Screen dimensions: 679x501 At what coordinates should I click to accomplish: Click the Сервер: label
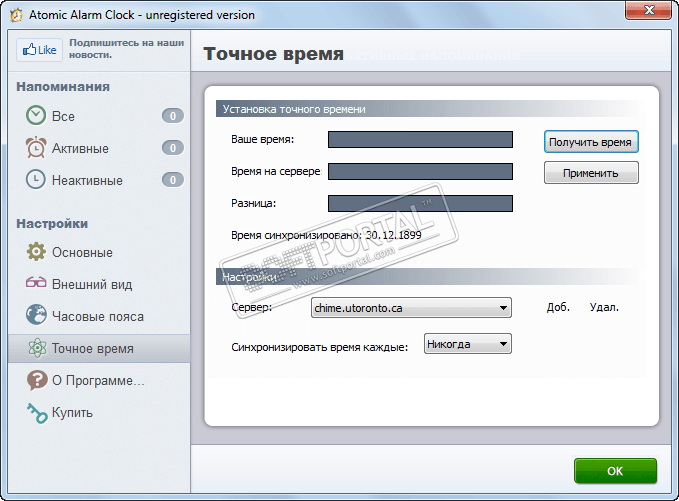pyautogui.click(x=252, y=307)
